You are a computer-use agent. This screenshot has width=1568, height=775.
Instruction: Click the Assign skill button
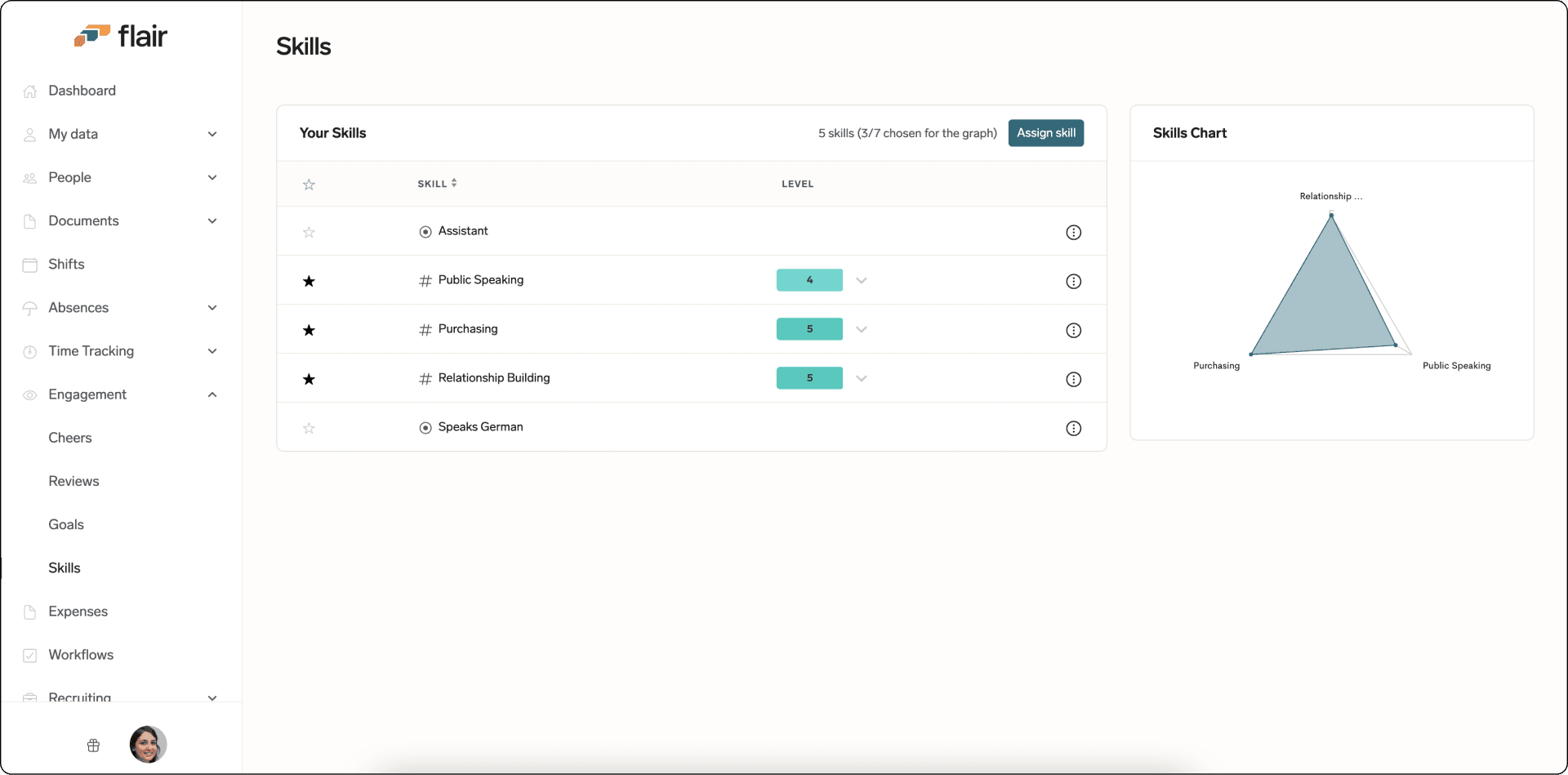point(1046,133)
